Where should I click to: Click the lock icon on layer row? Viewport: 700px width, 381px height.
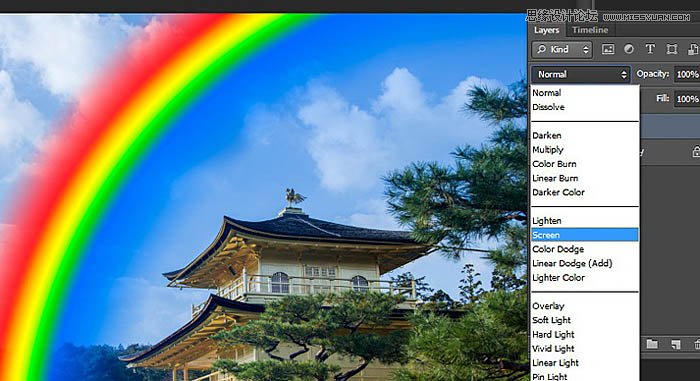[x=696, y=152]
